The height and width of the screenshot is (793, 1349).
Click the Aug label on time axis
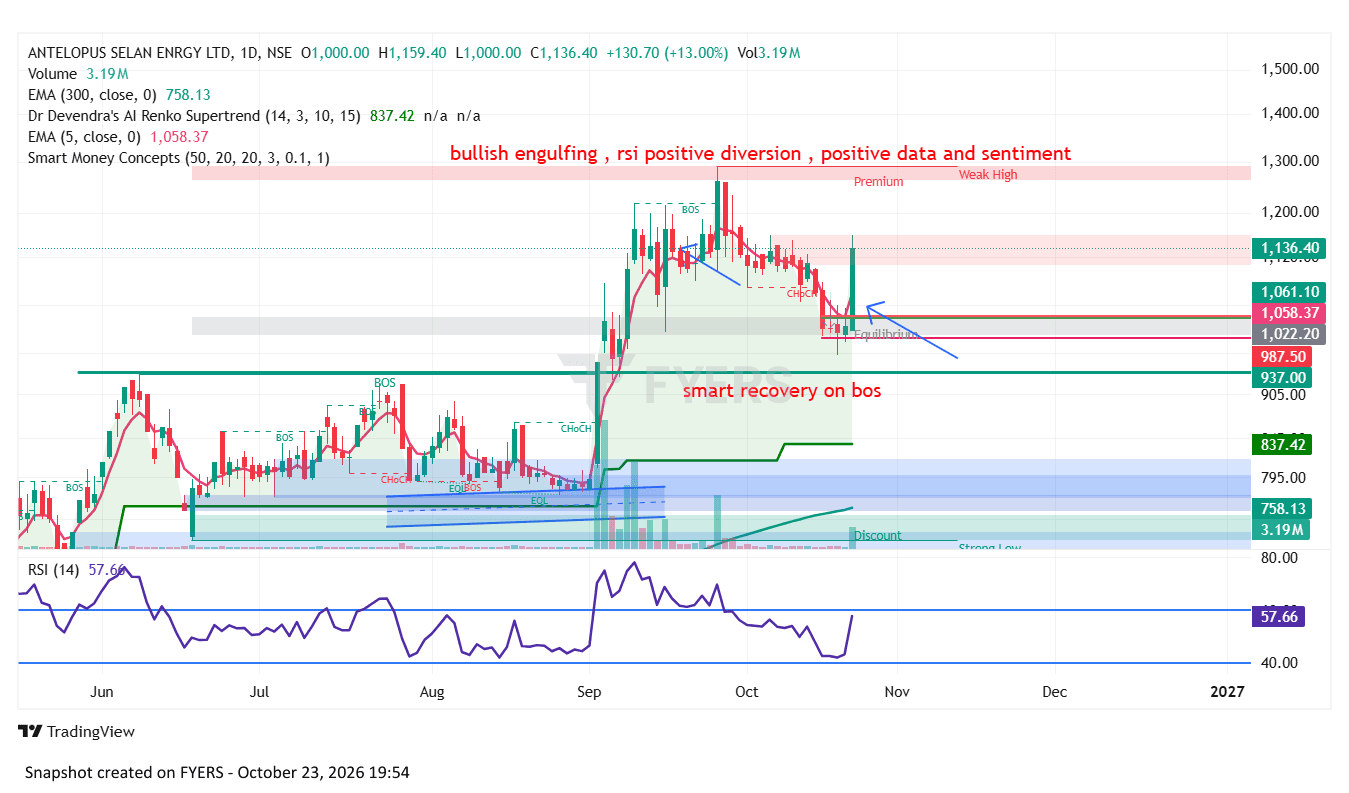[x=431, y=692]
